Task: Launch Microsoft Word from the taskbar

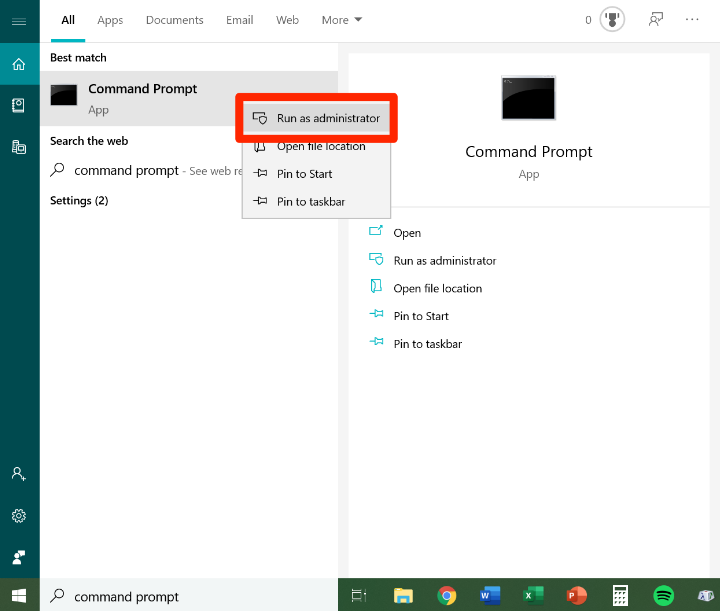Action: 489,595
